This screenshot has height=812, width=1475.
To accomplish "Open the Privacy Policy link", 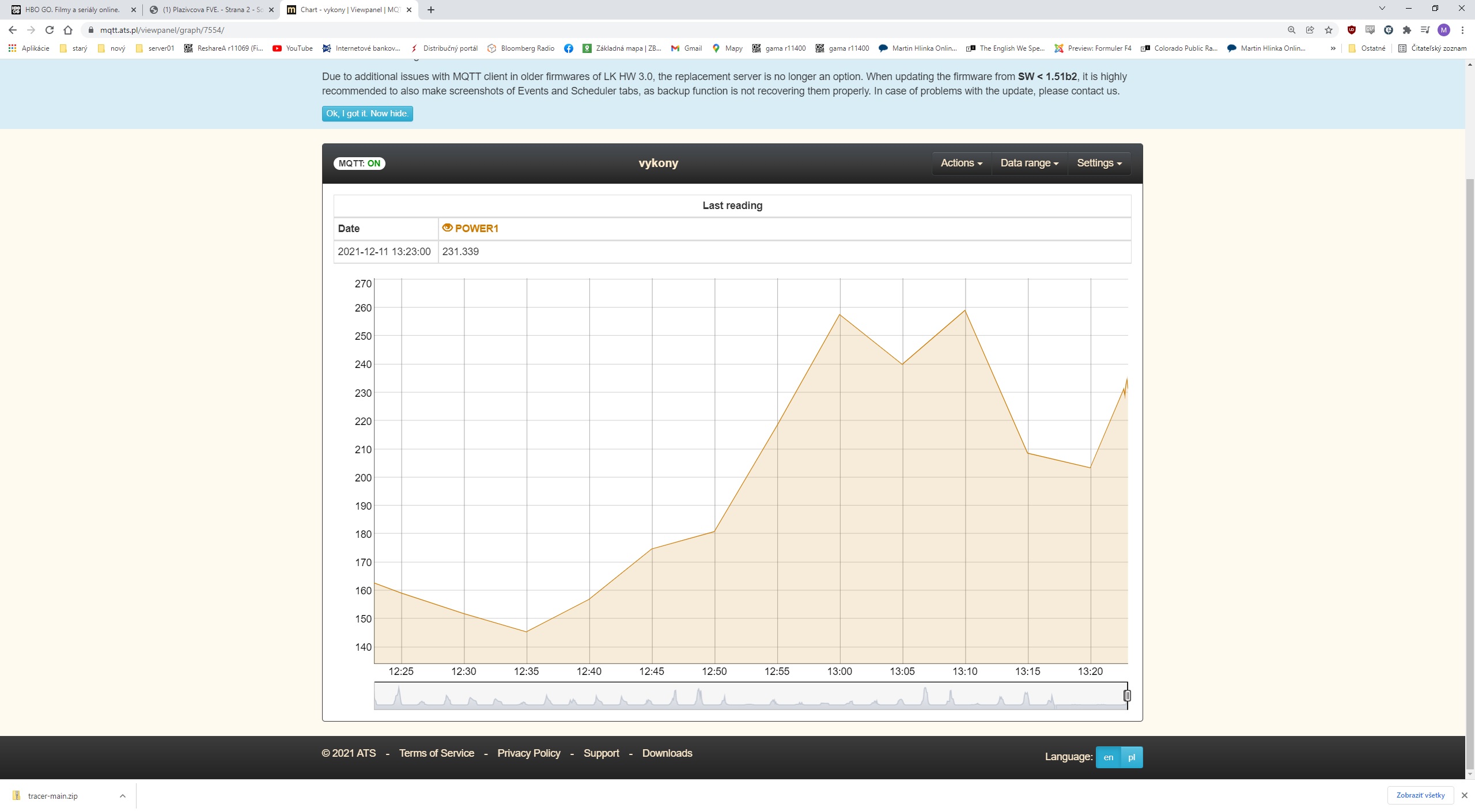I will click(529, 753).
